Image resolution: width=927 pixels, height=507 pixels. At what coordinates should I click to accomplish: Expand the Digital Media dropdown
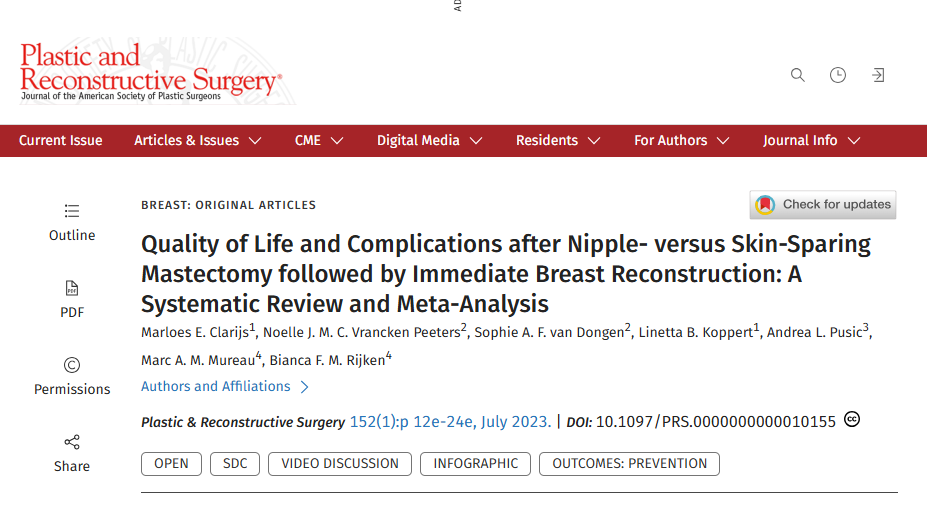tap(430, 141)
